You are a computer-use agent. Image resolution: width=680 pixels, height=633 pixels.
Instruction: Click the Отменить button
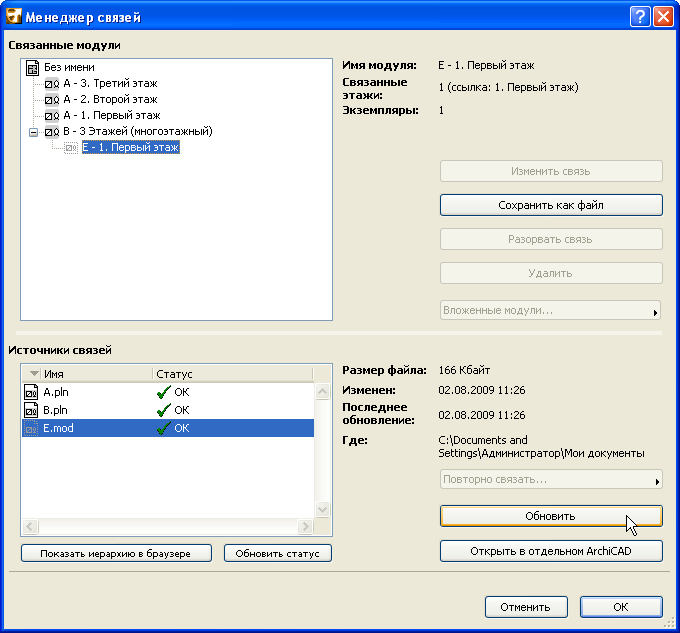click(526, 607)
